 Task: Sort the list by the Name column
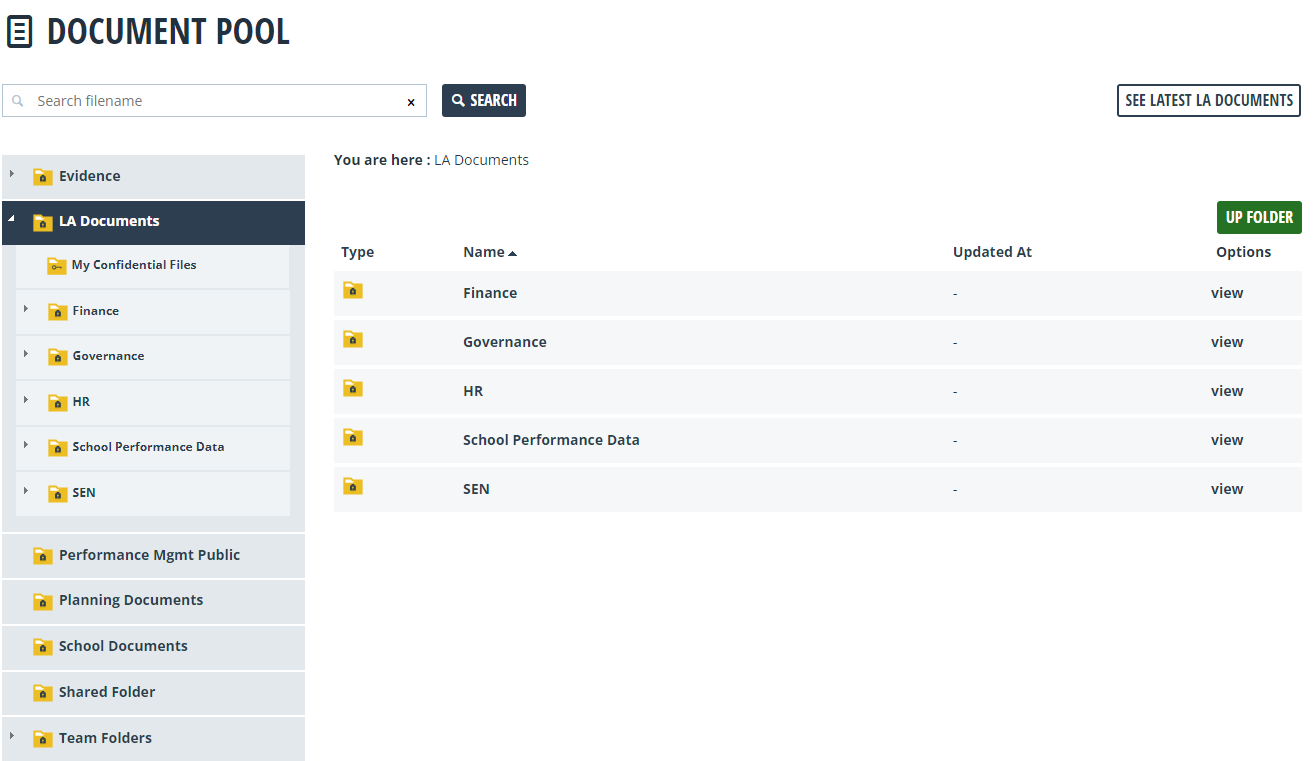pos(490,252)
